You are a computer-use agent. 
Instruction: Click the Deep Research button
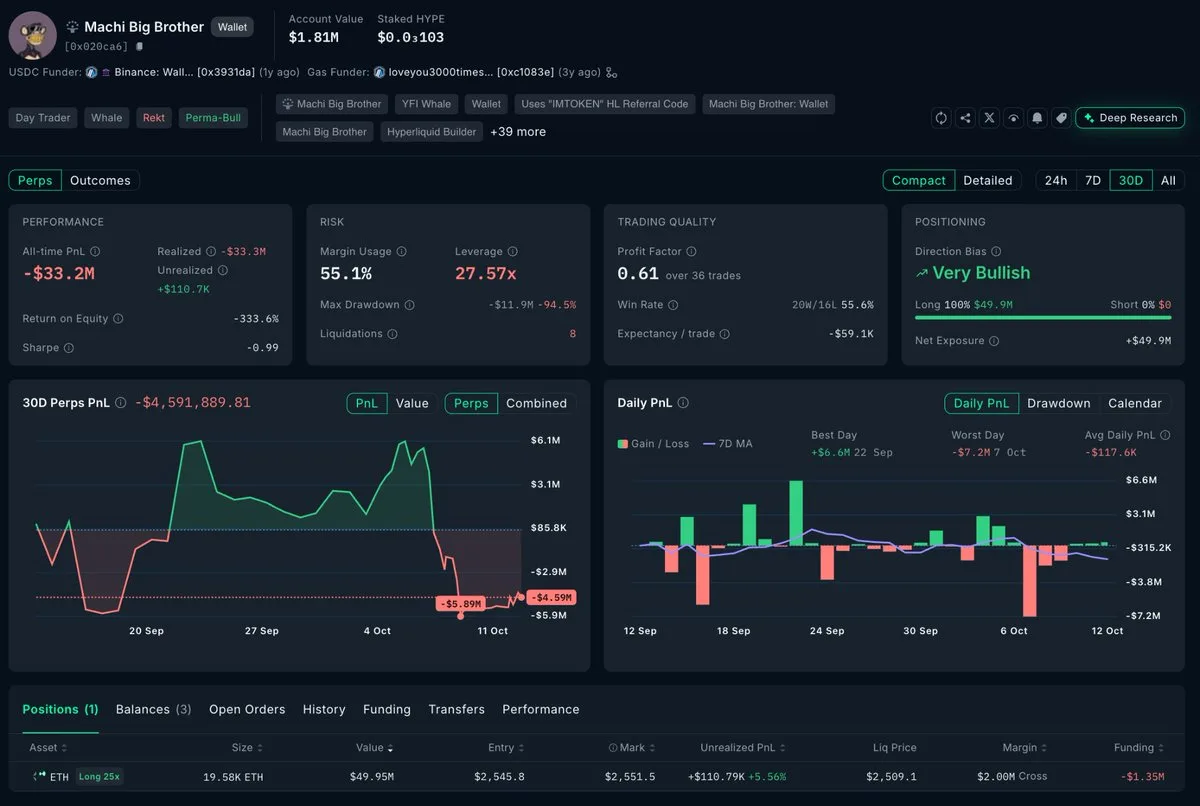tap(1130, 118)
